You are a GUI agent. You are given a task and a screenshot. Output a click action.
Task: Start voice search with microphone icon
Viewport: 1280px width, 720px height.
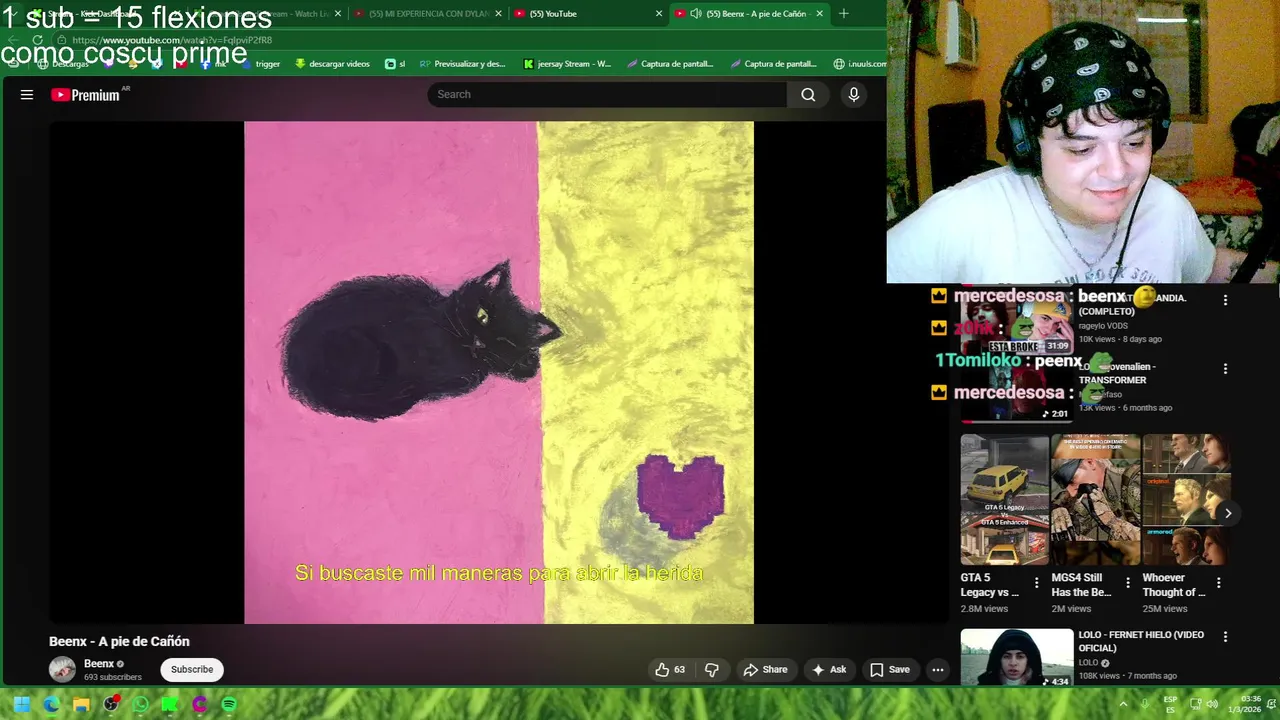click(853, 94)
